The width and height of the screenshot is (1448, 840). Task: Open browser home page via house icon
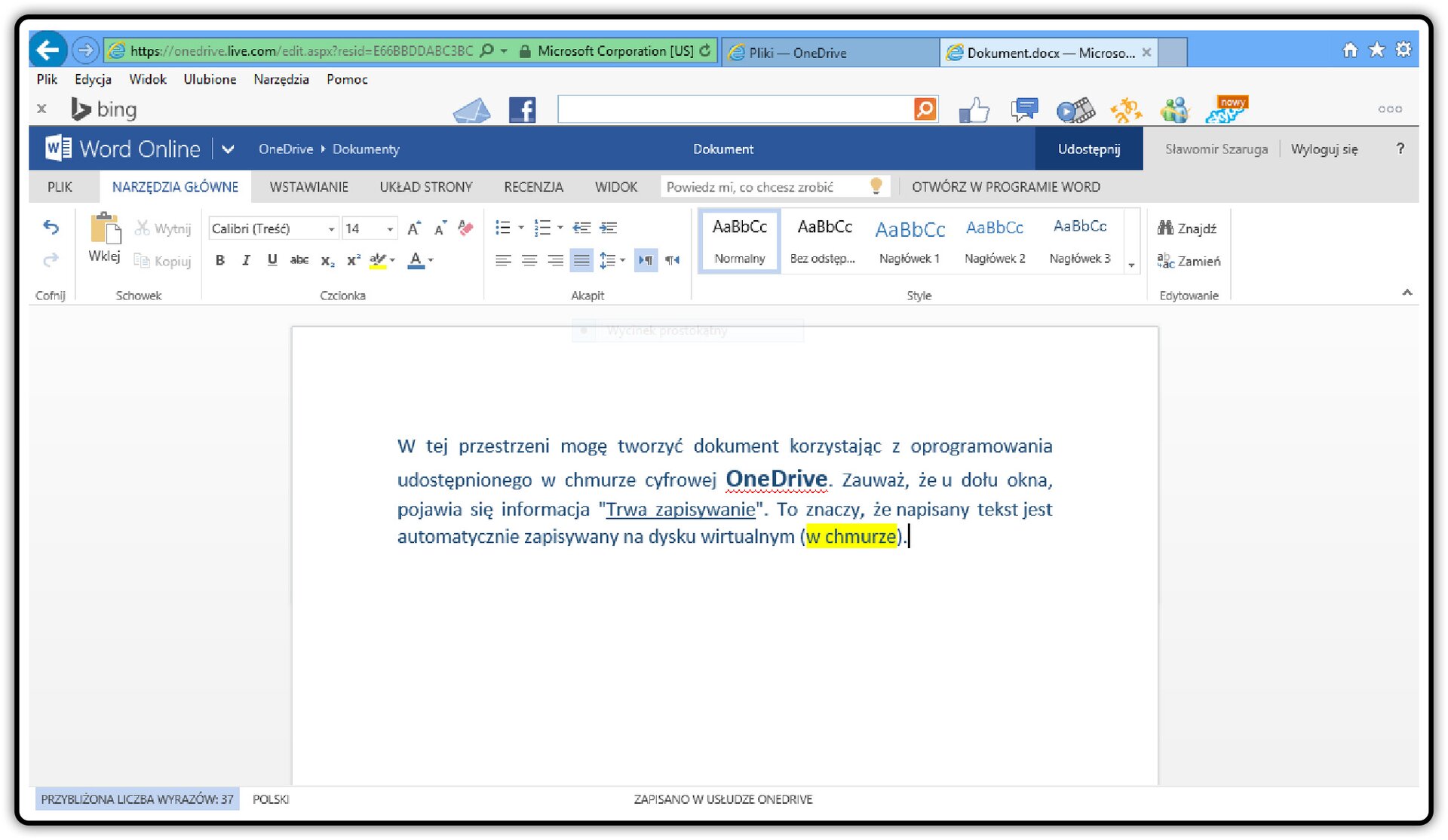pyautogui.click(x=1350, y=50)
